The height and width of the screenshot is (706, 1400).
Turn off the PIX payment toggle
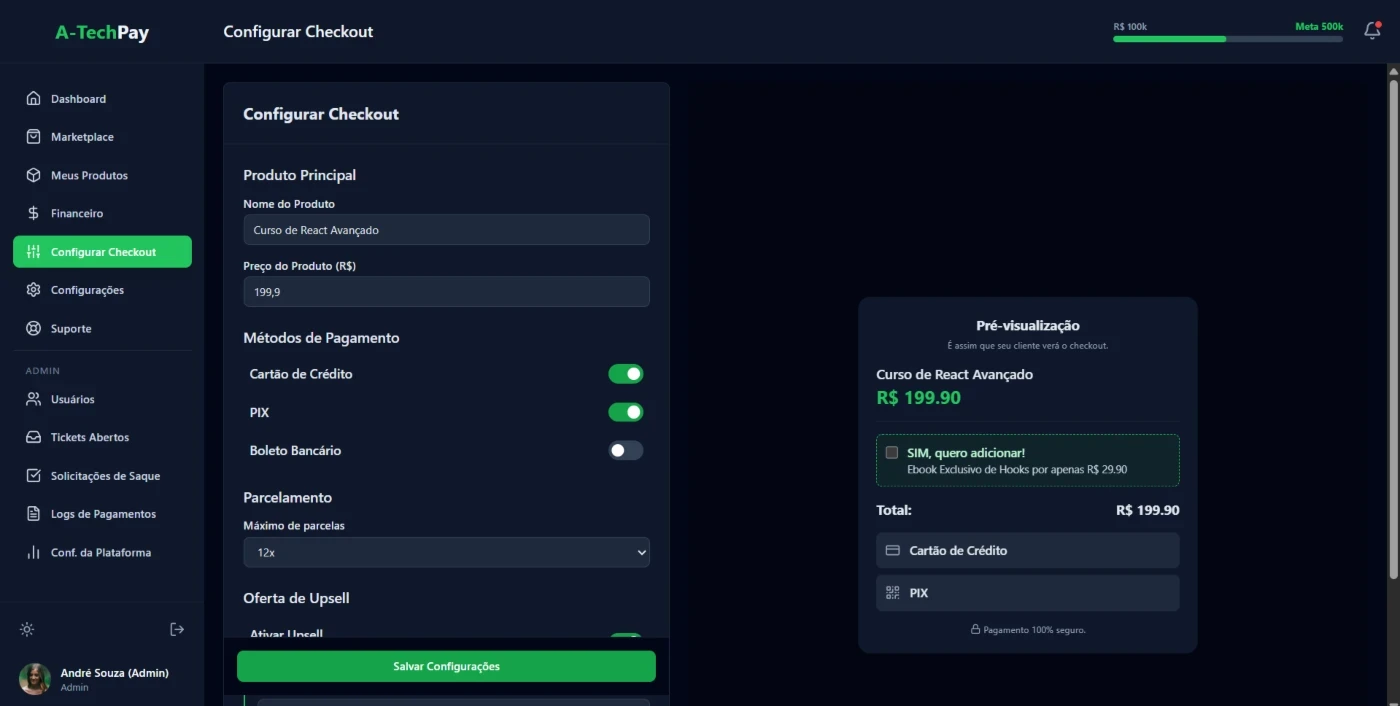[625, 412]
